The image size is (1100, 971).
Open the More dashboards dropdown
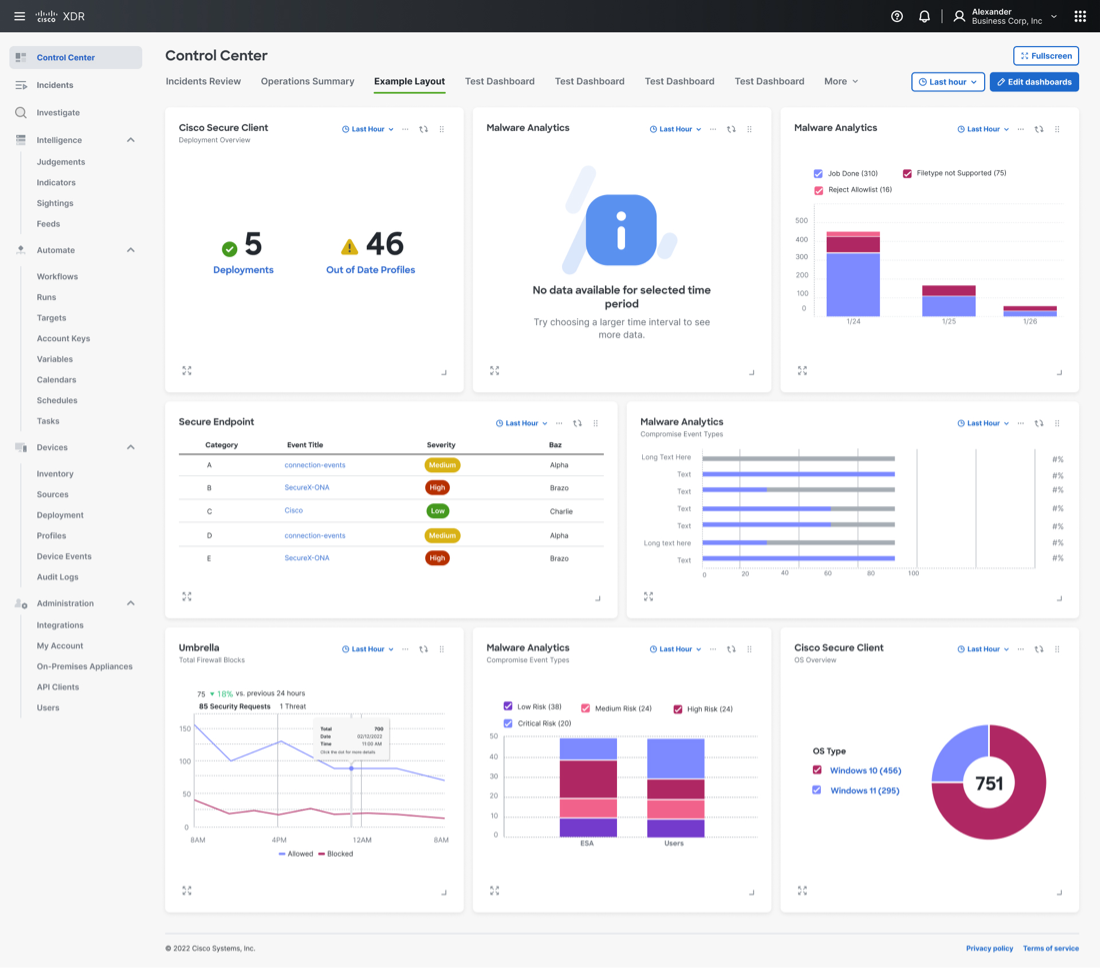840,81
